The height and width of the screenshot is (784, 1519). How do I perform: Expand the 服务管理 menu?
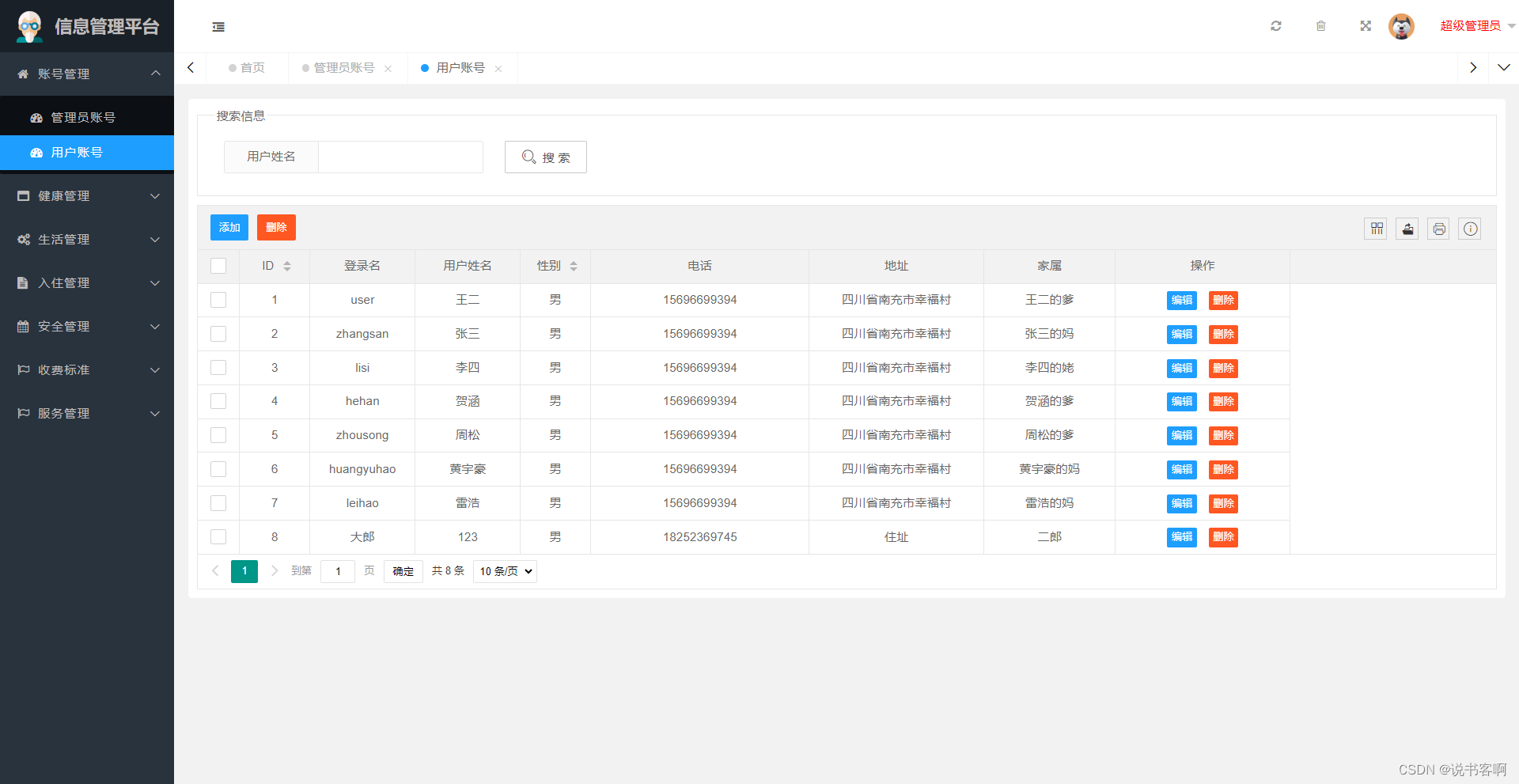[87, 414]
